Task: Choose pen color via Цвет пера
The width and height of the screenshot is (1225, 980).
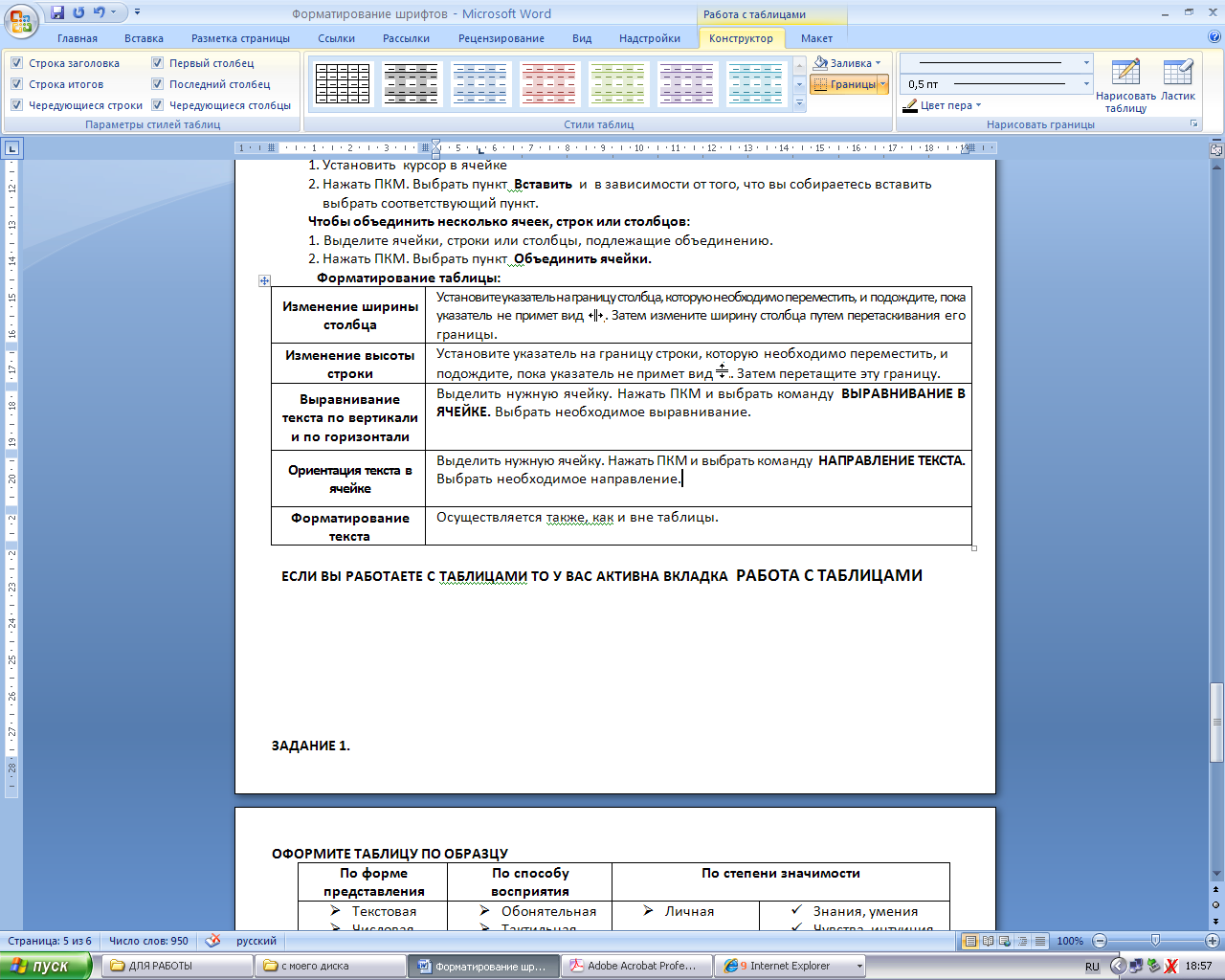Action: 938,105
